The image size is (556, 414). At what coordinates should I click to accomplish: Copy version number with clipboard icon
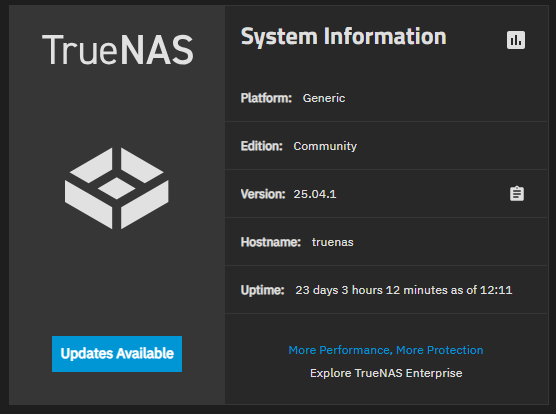pyautogui.click(x=517, y=194)
